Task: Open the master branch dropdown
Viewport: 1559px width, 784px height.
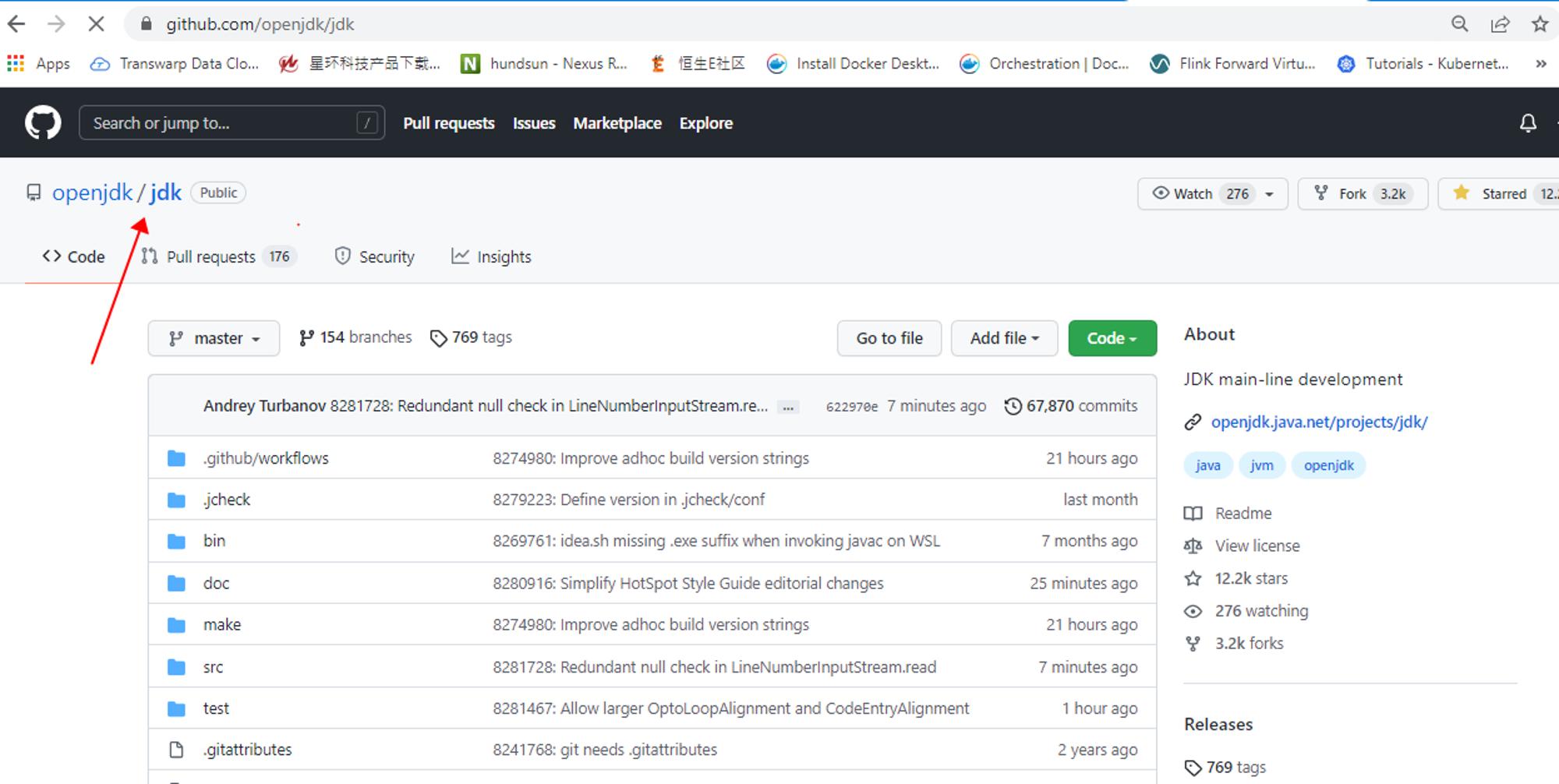Action: (x=214, y=338)
